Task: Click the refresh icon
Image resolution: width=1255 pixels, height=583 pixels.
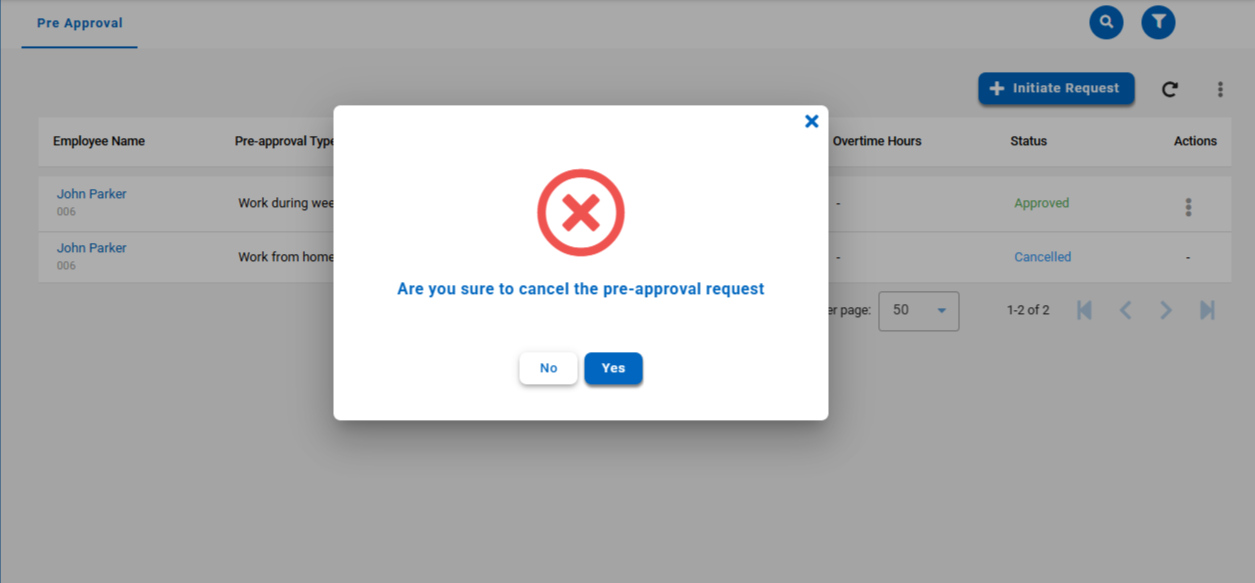Action: 1169,89
